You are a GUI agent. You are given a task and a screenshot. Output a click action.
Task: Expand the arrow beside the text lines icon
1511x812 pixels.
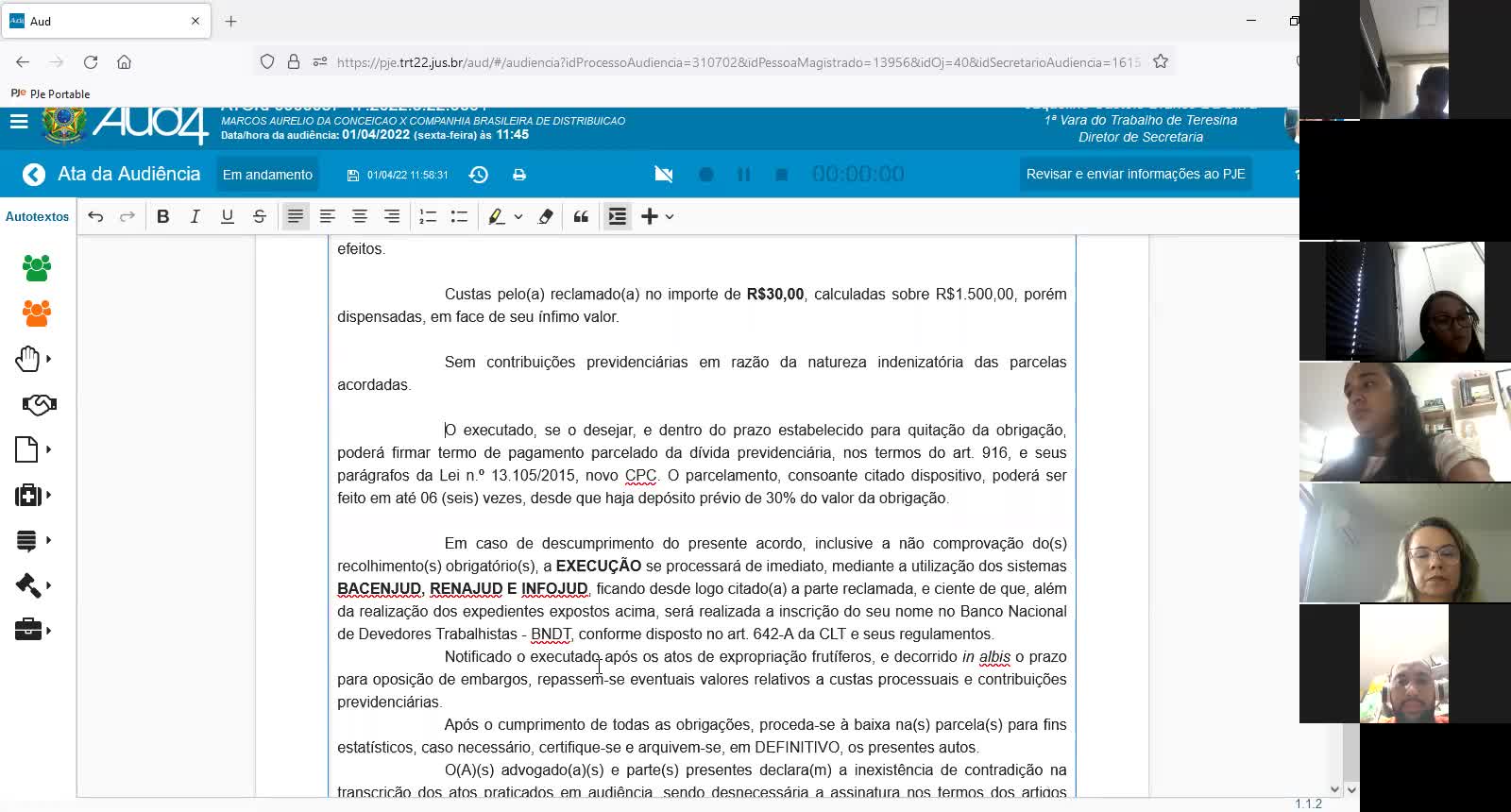[x=48, y=540]
